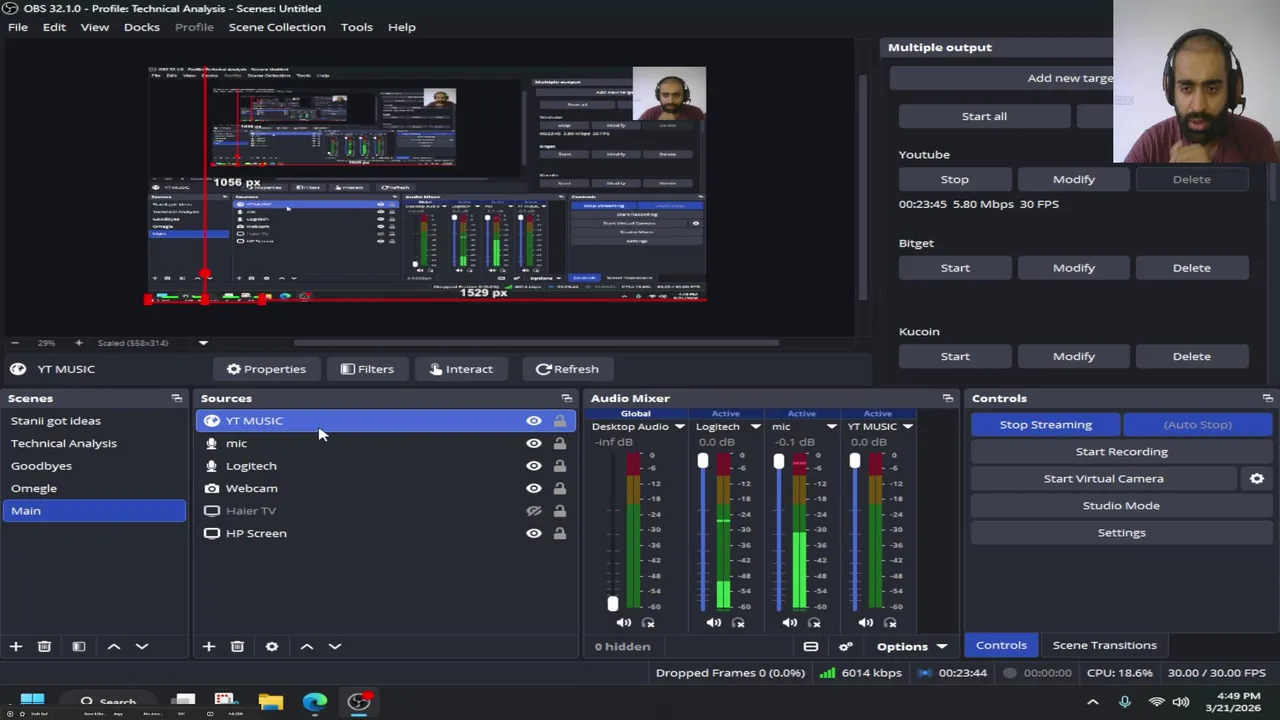The height and width of the screenshot is (720, 1280).
Task: Move source down in the Sources list
Action: [335, 647]
